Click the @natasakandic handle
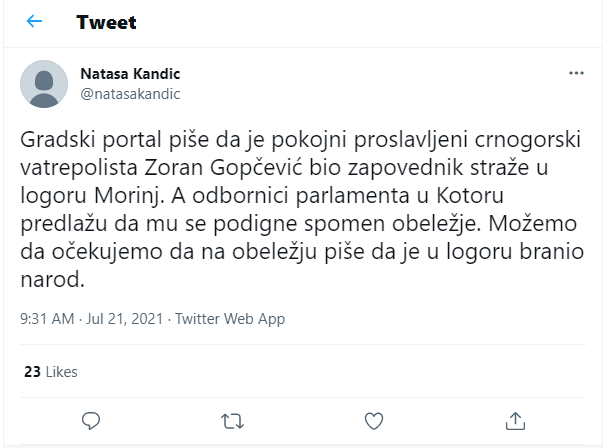The height and width of the screenshot is (448, 606). [130, 94]
